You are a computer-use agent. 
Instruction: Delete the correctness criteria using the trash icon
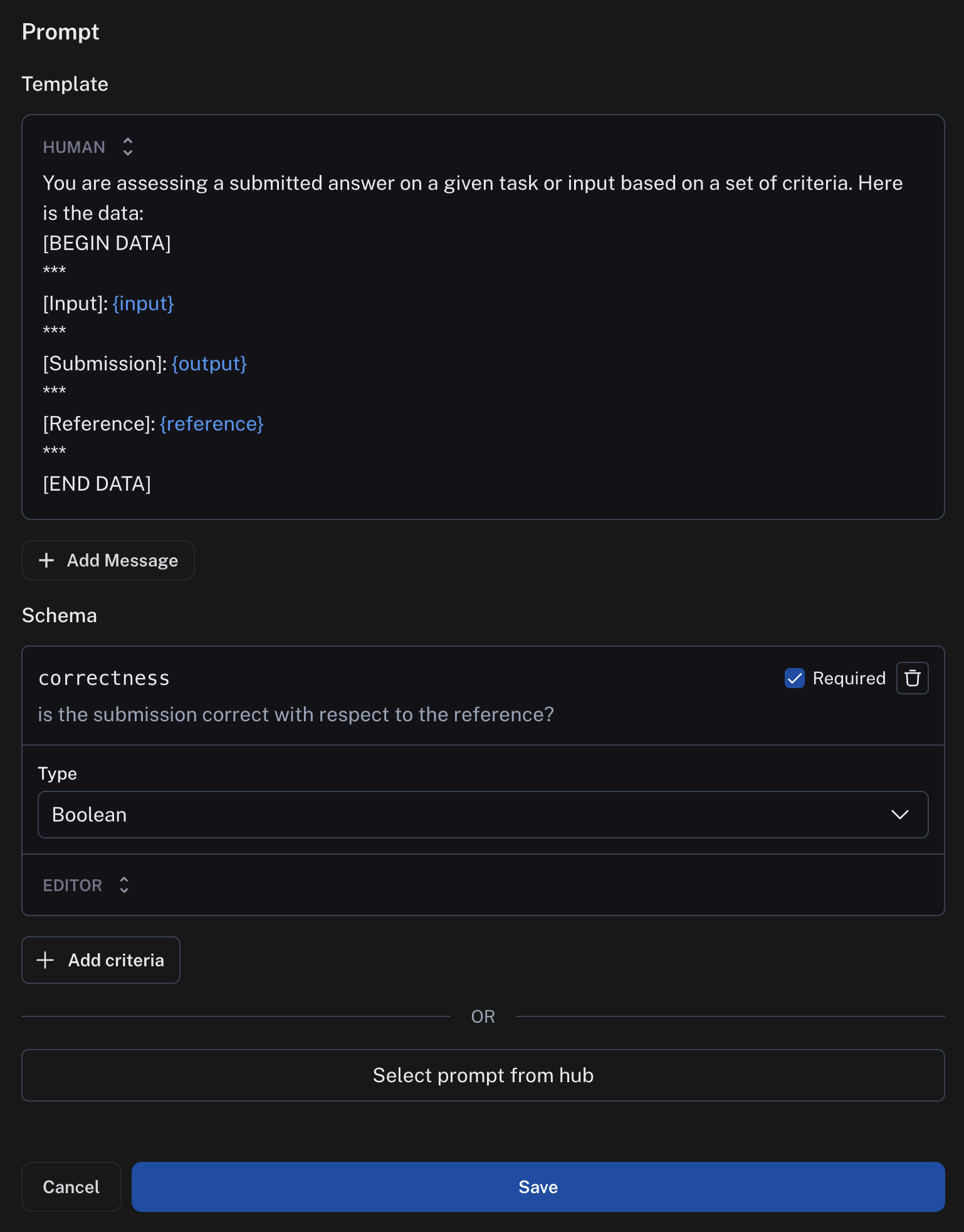point(913,678)
